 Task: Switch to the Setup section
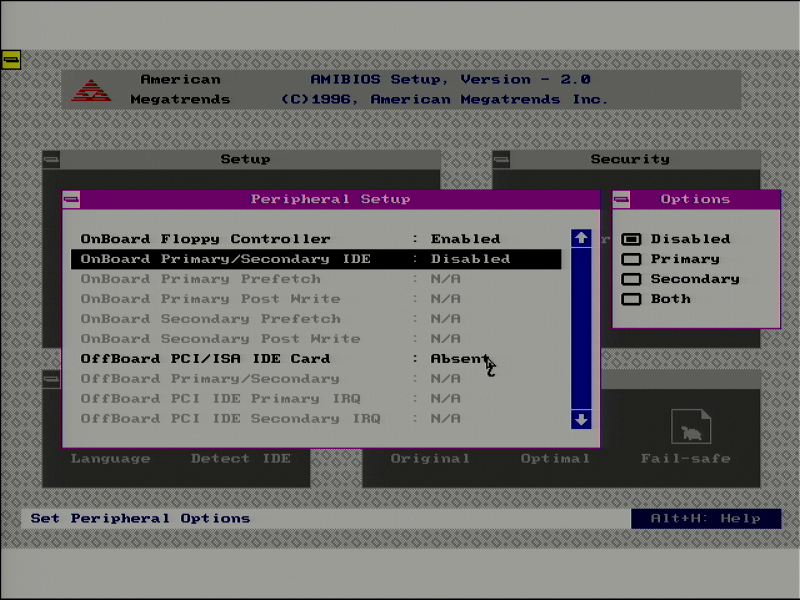pos(246,159)
